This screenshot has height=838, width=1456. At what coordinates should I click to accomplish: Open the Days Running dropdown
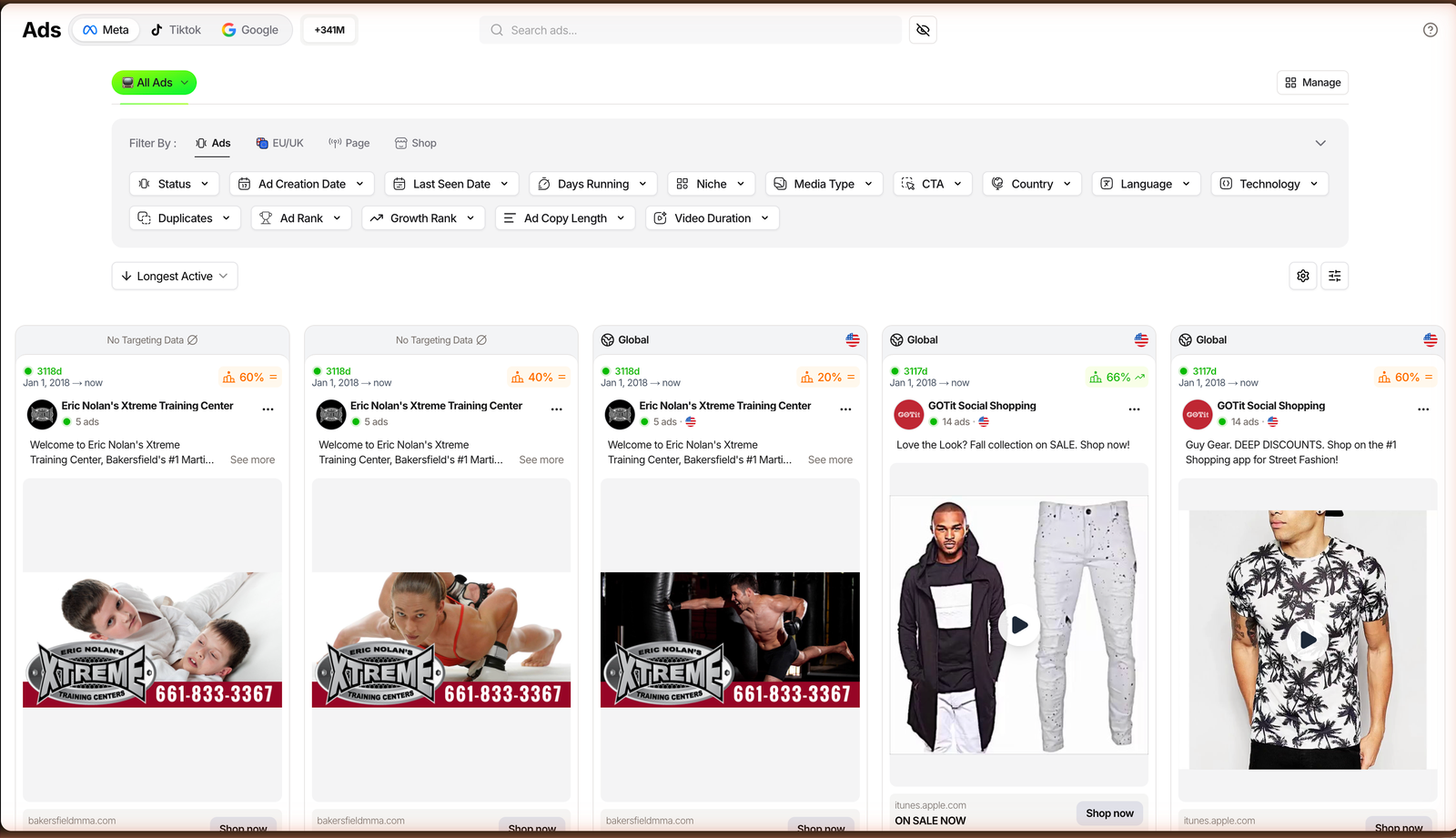coord(592,184)
